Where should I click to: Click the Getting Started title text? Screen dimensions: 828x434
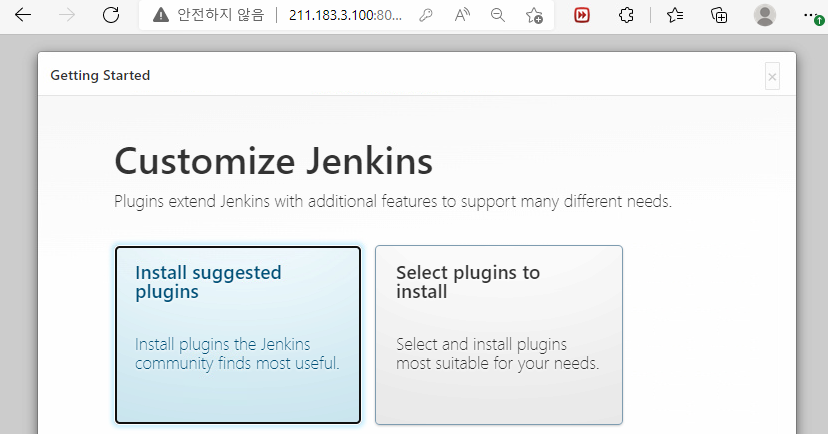click(100, 76)
